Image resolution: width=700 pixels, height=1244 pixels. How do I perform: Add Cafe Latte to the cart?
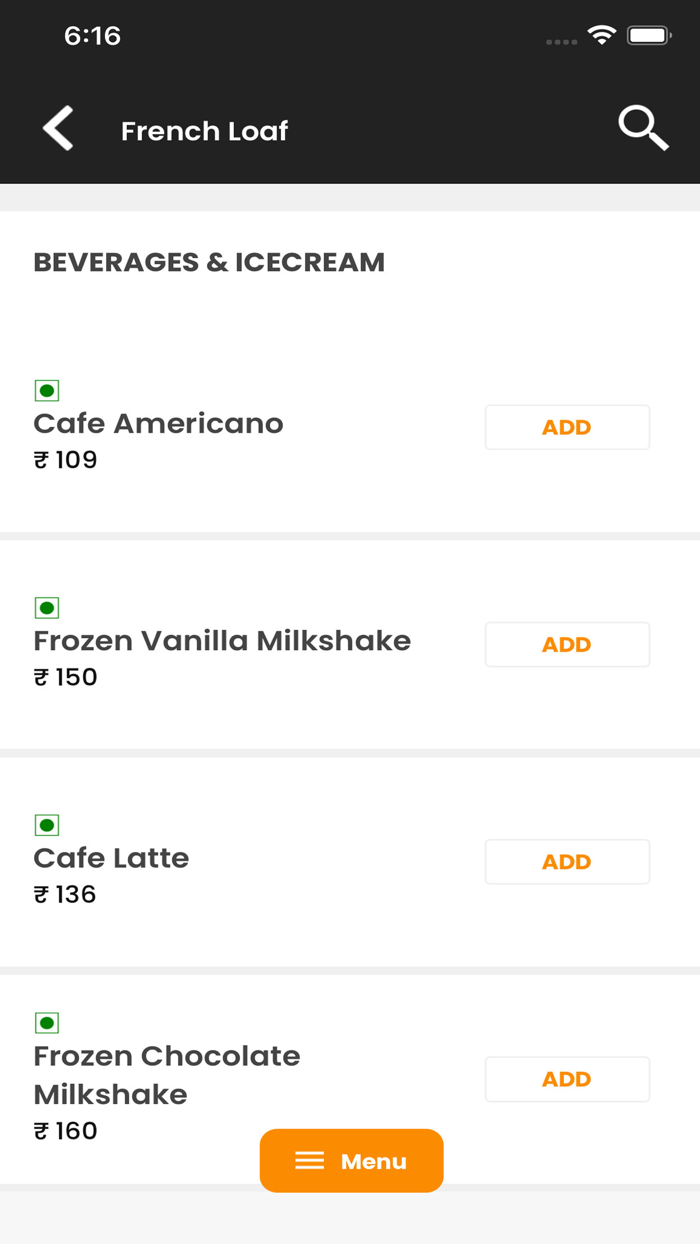click(566, 861)
